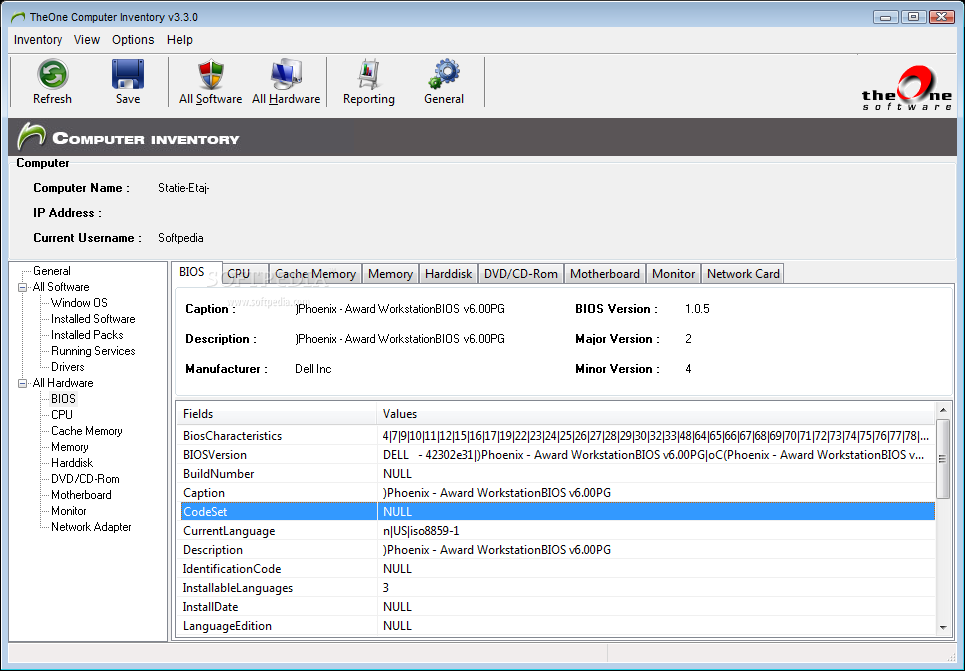This screenshot has height=671, width=965.
Task: Click the title bar app icon
Action: pyautogui.click(x=18, y=17)
